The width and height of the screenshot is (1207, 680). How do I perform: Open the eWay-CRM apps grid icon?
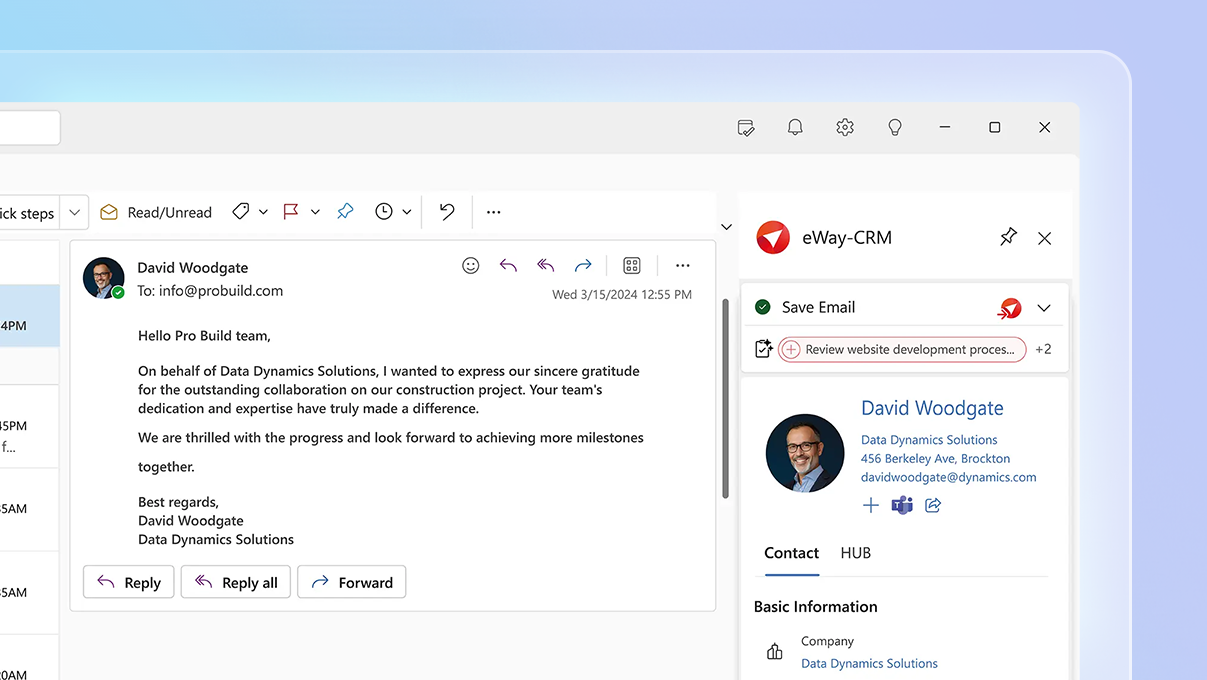631,265
